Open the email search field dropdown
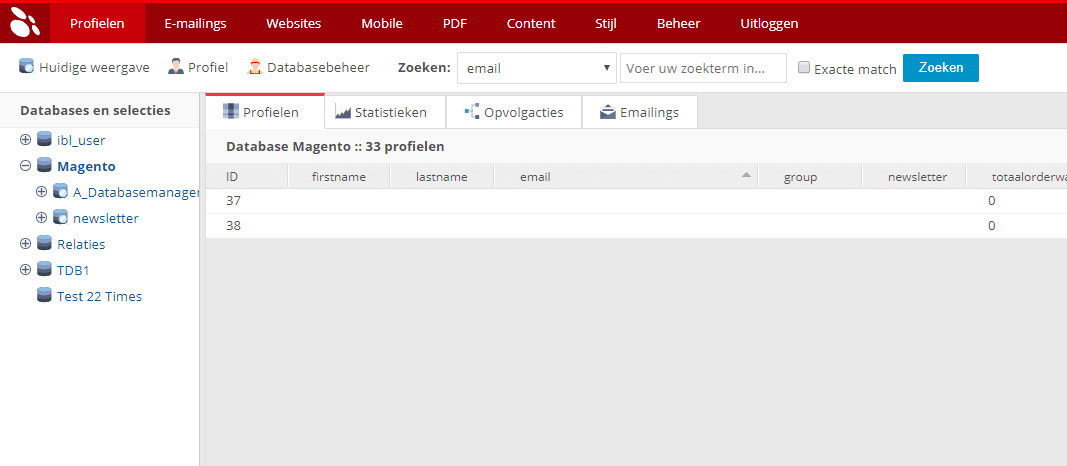The image size is (1067, 466). (x=537, y=68)
